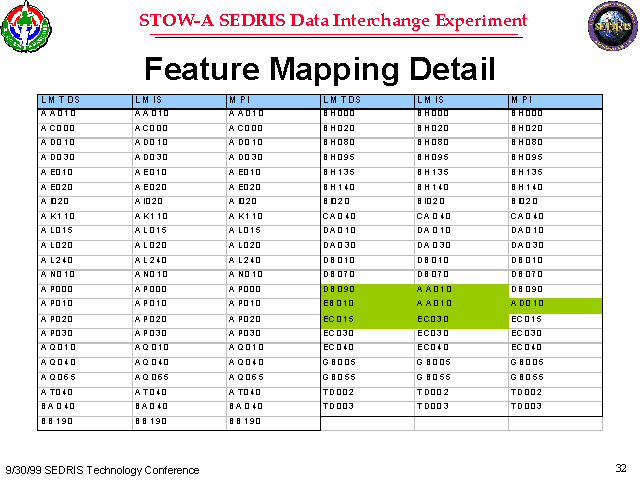Click green AD010 cell in right MPI column

click(527, 305)
